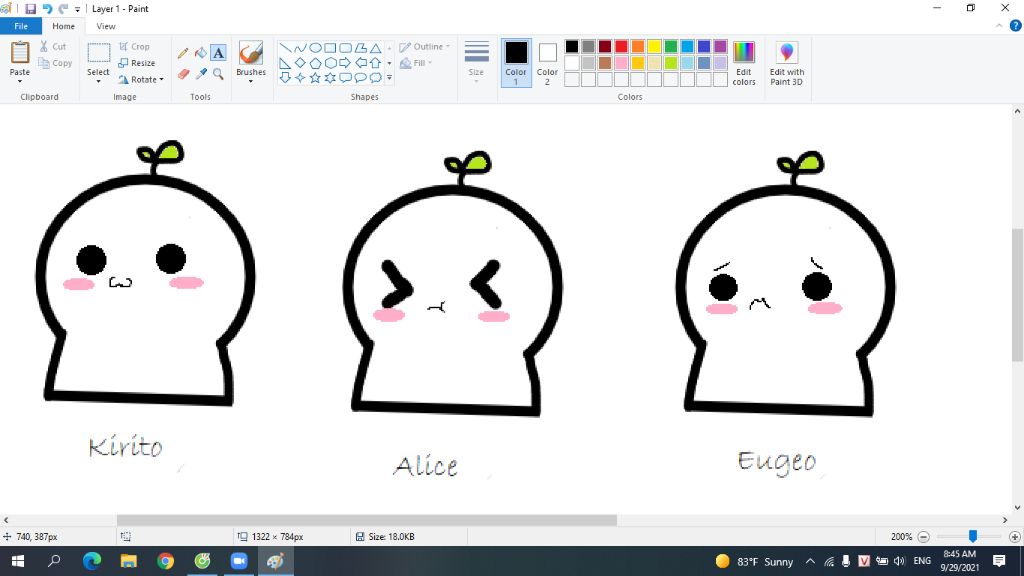Collapse the ribbon with the chevron
The width and height of the screenshot is (1024, 576).
999,26
